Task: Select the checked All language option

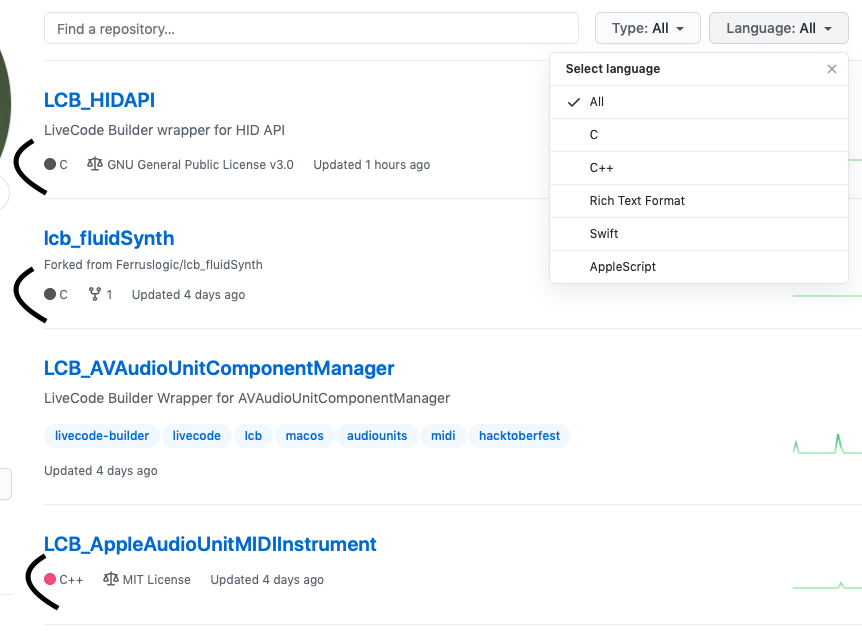Action: pyautogui.click(x=597, y=102)
